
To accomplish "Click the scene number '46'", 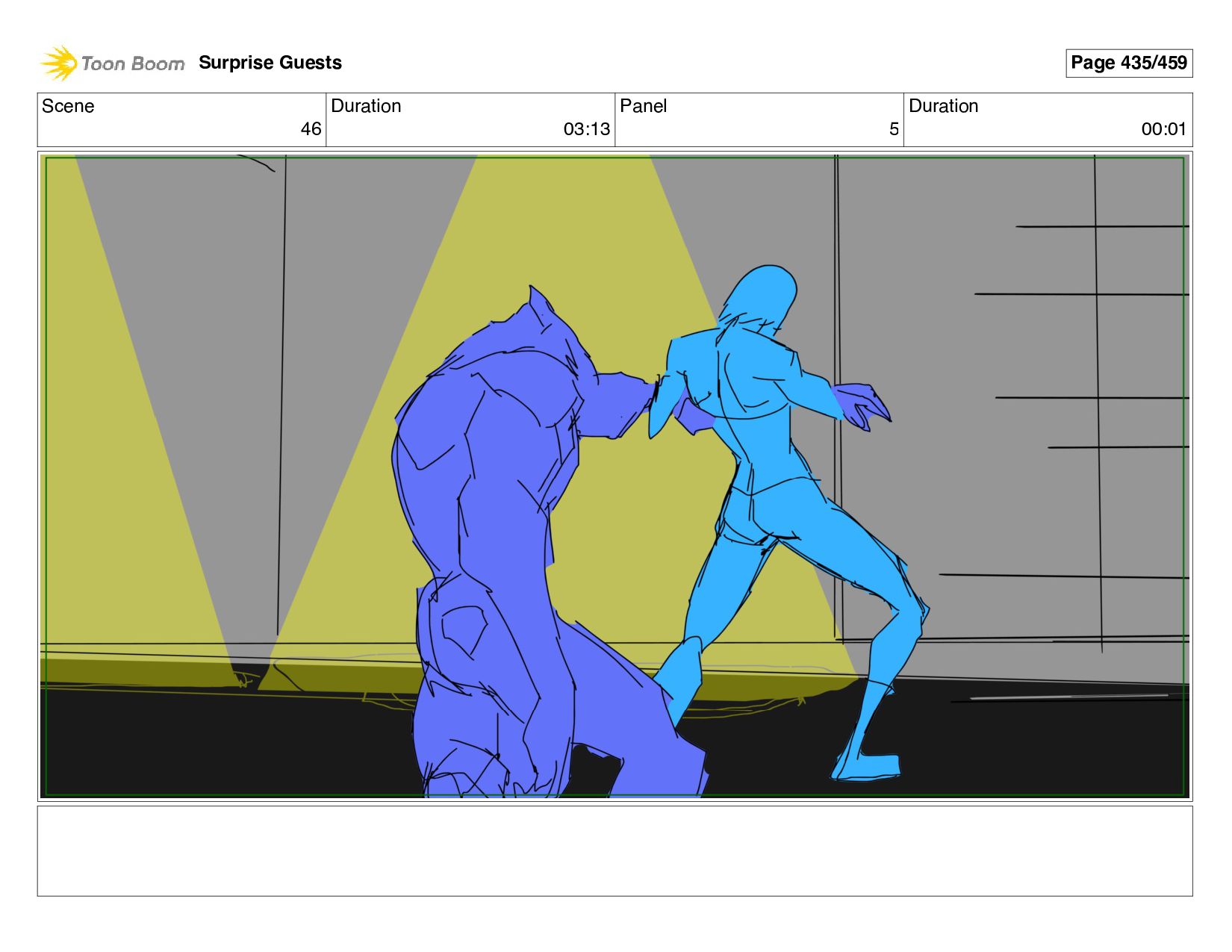I will click(x=311, y=129).
